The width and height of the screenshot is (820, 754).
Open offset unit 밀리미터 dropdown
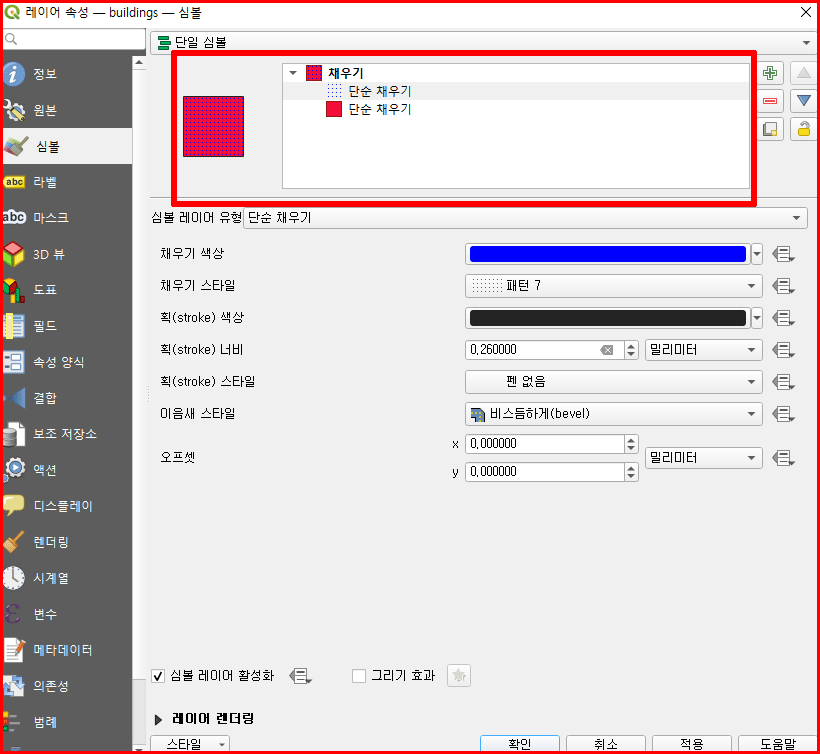(703, 458)
